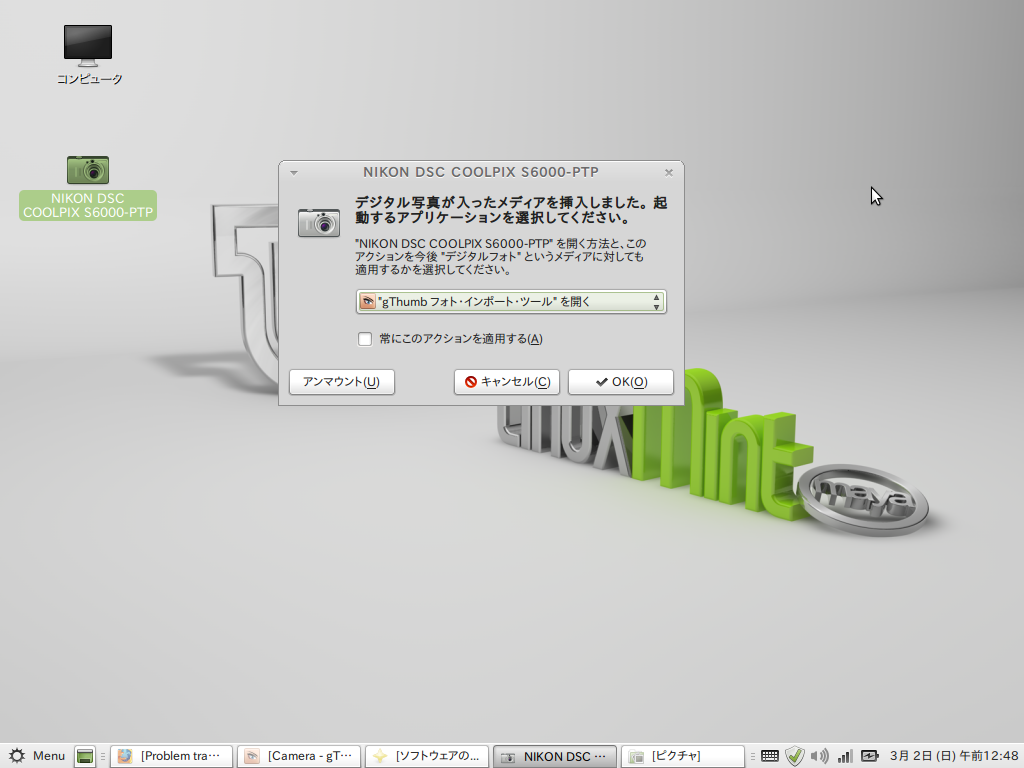Click the up stepper arrow on the combo box
The height and width of the screenshot is (768, 1024).
coord(657,297)
